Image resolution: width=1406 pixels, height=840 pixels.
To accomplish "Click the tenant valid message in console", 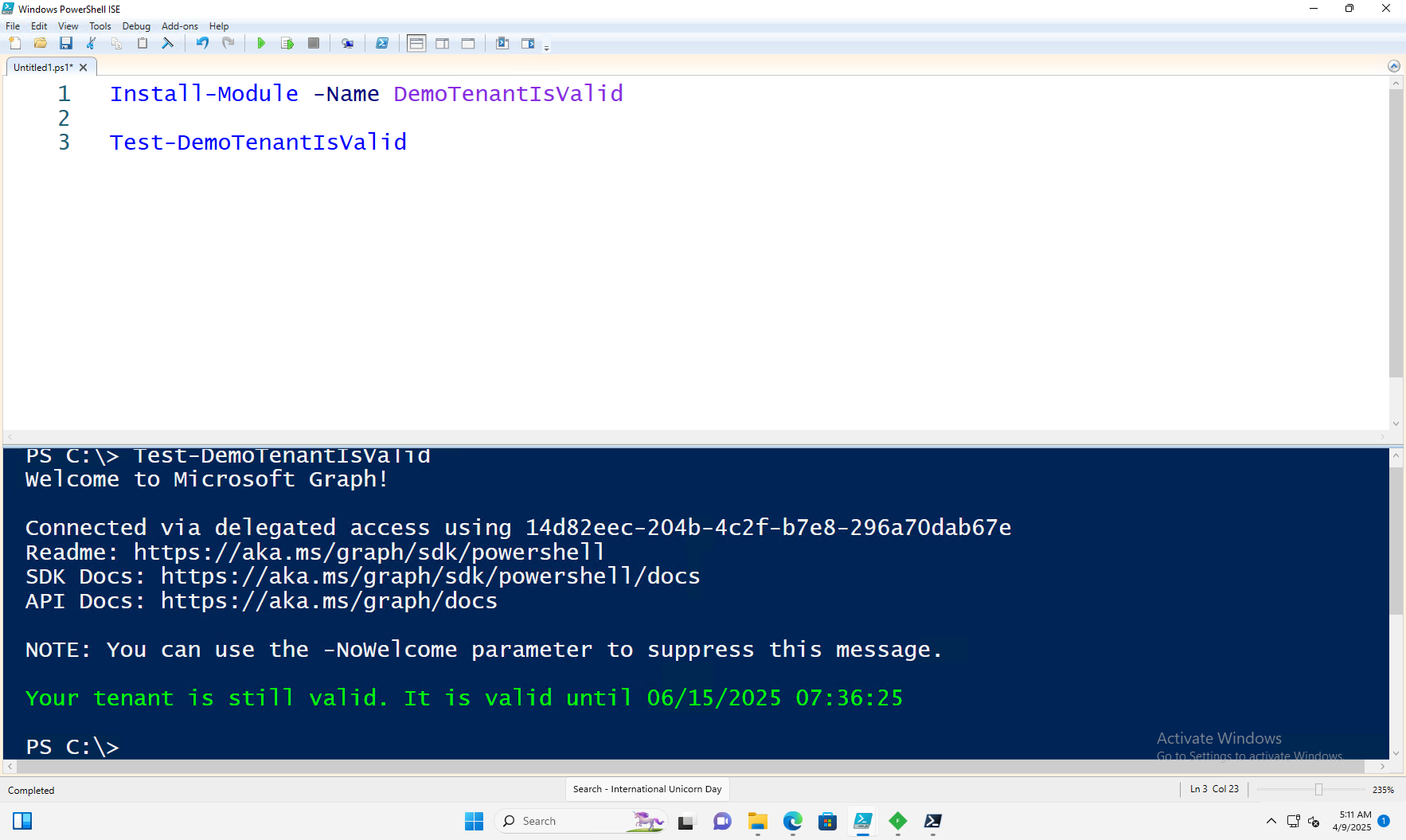I will click(464, 698).
